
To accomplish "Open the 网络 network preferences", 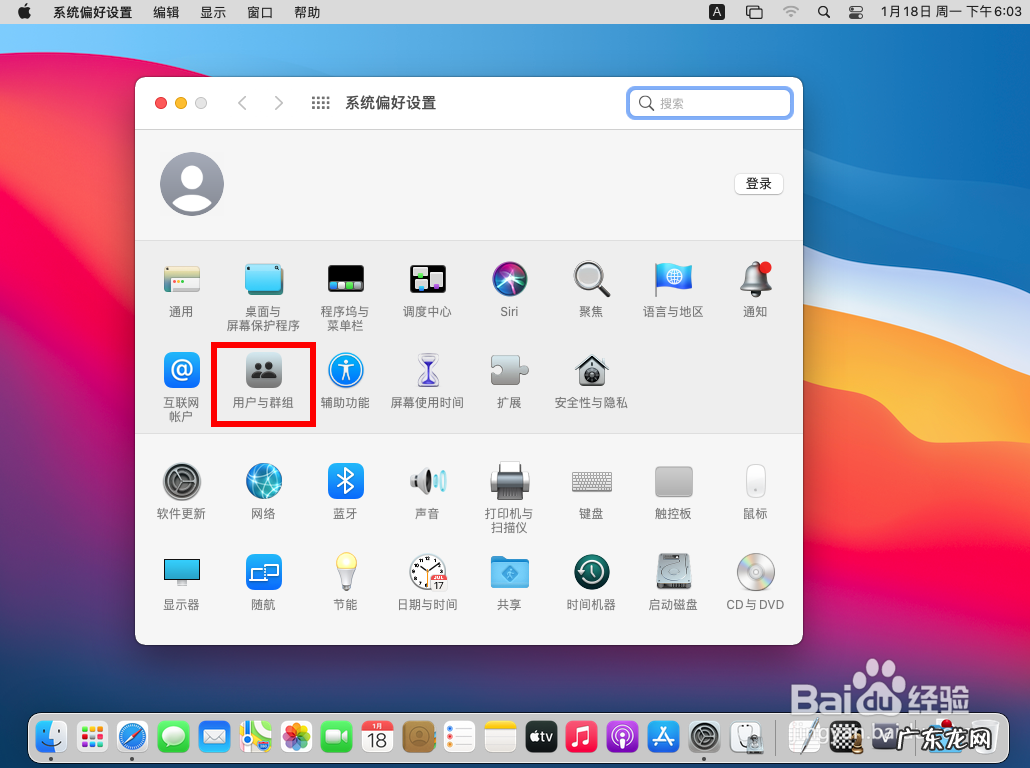I will 263,481.
